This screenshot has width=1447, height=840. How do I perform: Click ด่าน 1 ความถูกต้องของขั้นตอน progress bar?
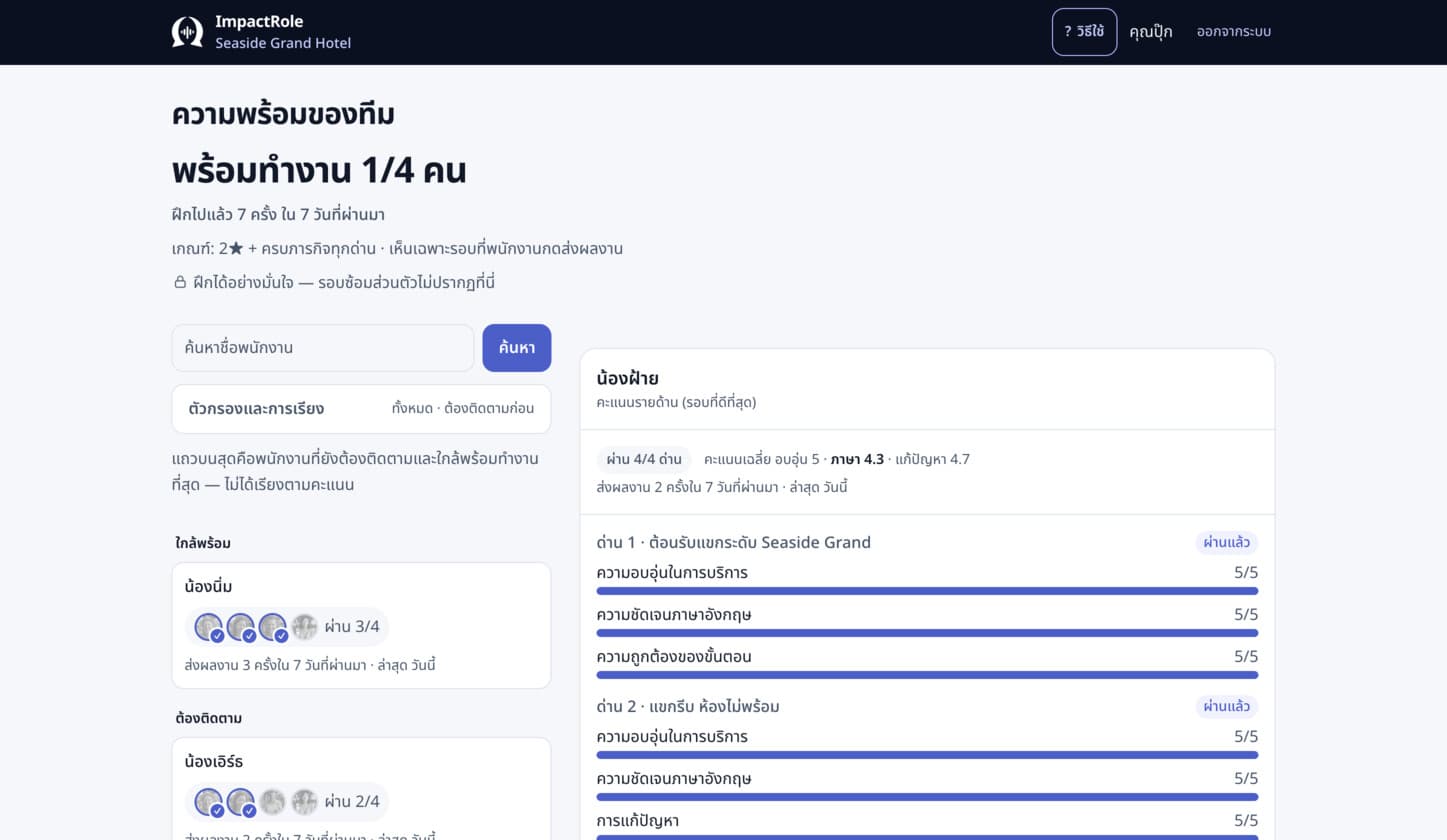[927, 675]
